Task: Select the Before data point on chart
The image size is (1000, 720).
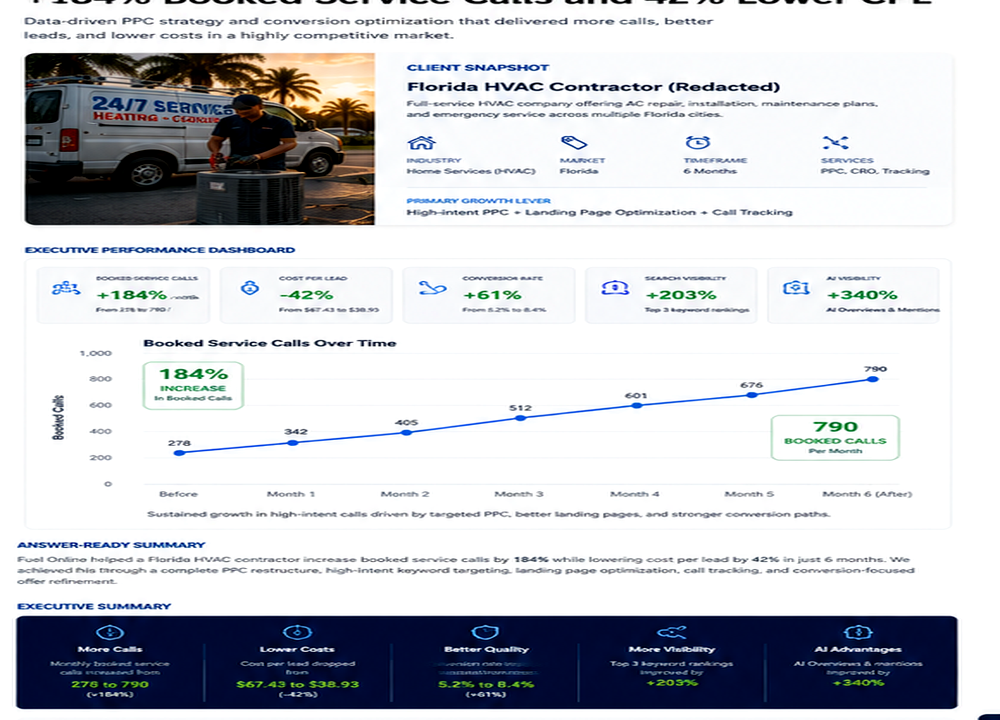Action: (x=179, y=453)
